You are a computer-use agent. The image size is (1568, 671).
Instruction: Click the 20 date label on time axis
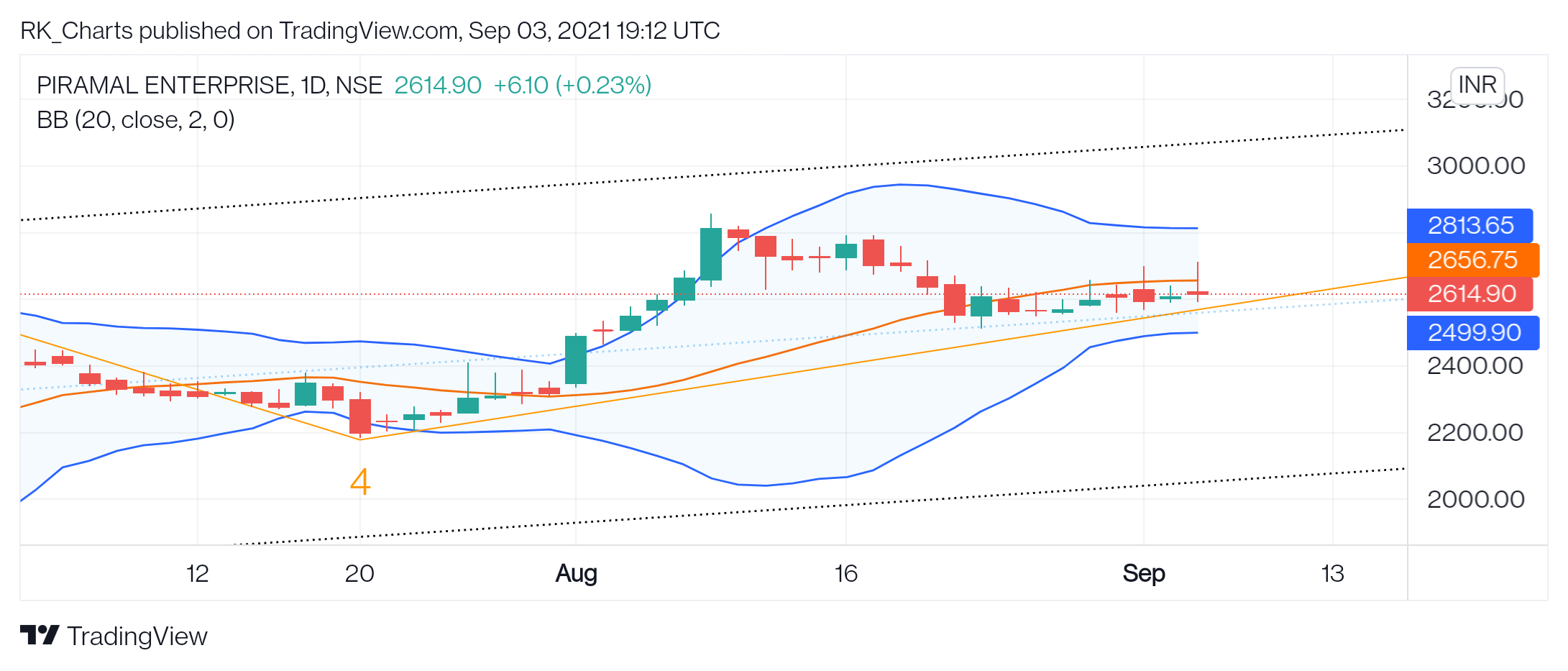[359, 573]
